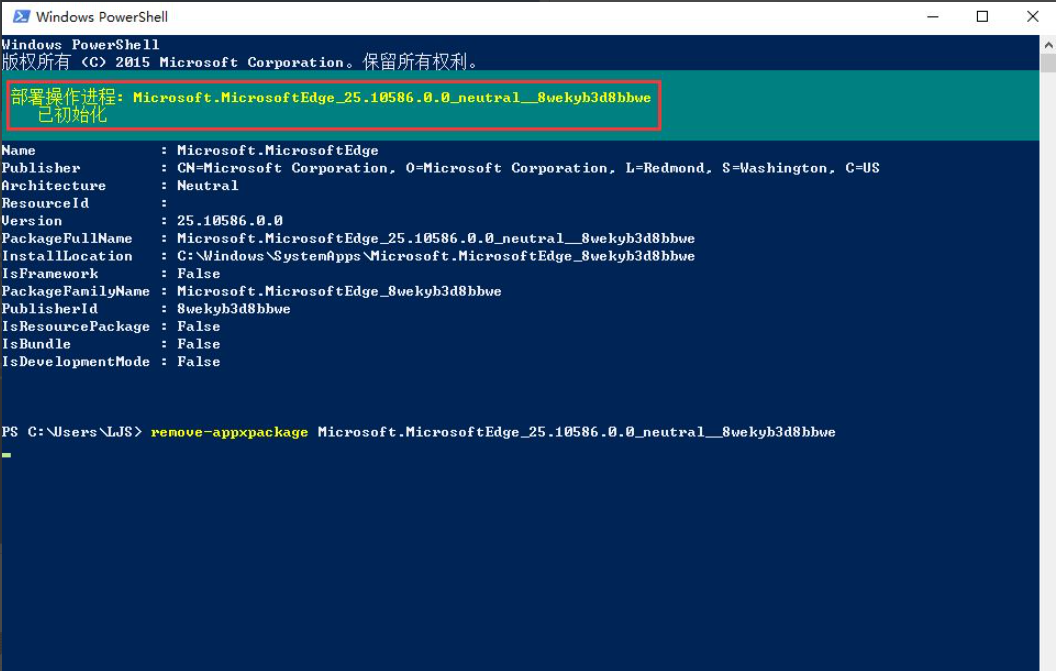Maximize the Windows PowerShell window
This screenshot has height=671, width=1056.
(x=982, y=17)
